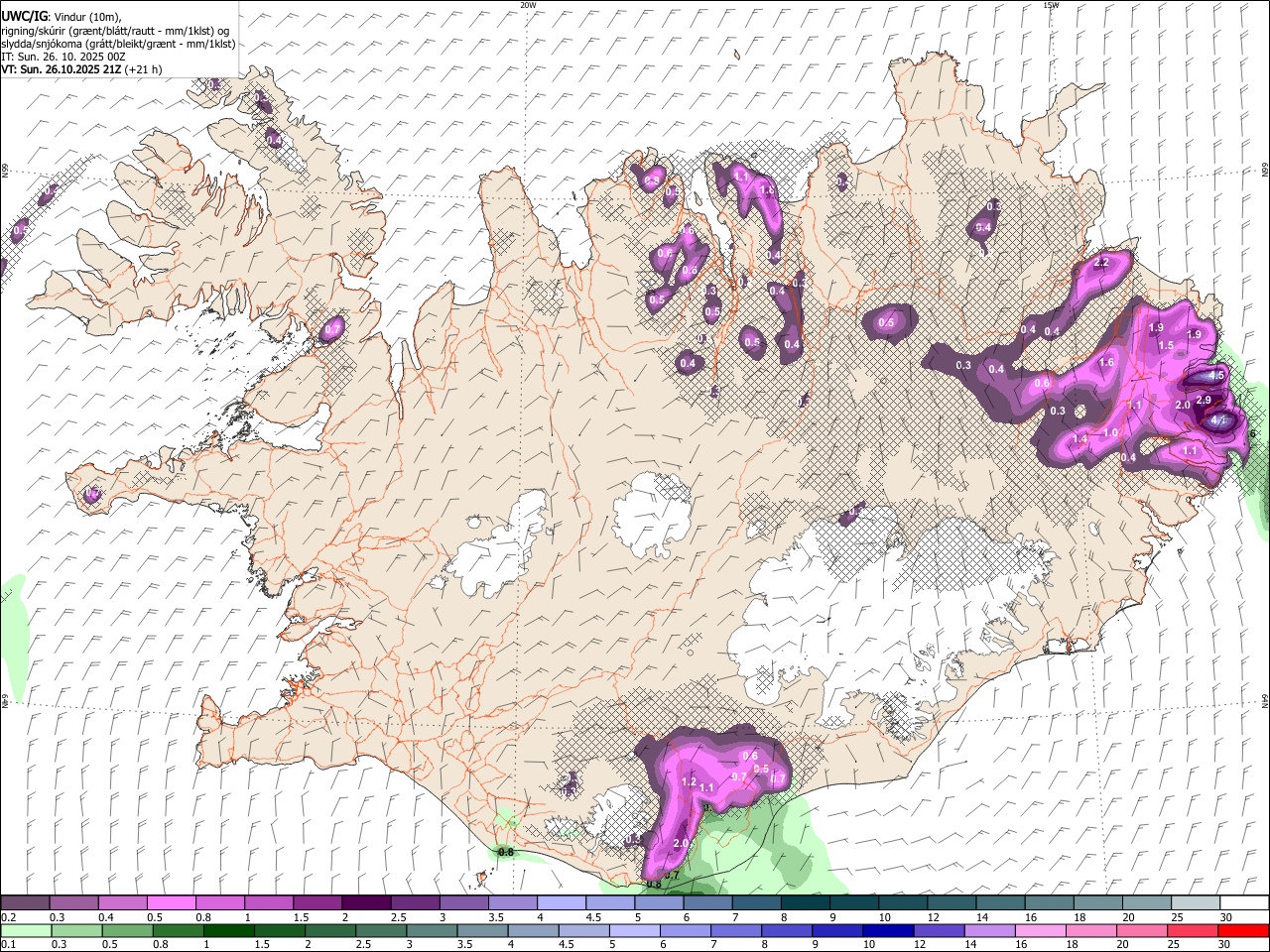Click upper legend swatch between 25 and 30
The width and height of the screenshot is (1270, 952).
click(1196, 903)
